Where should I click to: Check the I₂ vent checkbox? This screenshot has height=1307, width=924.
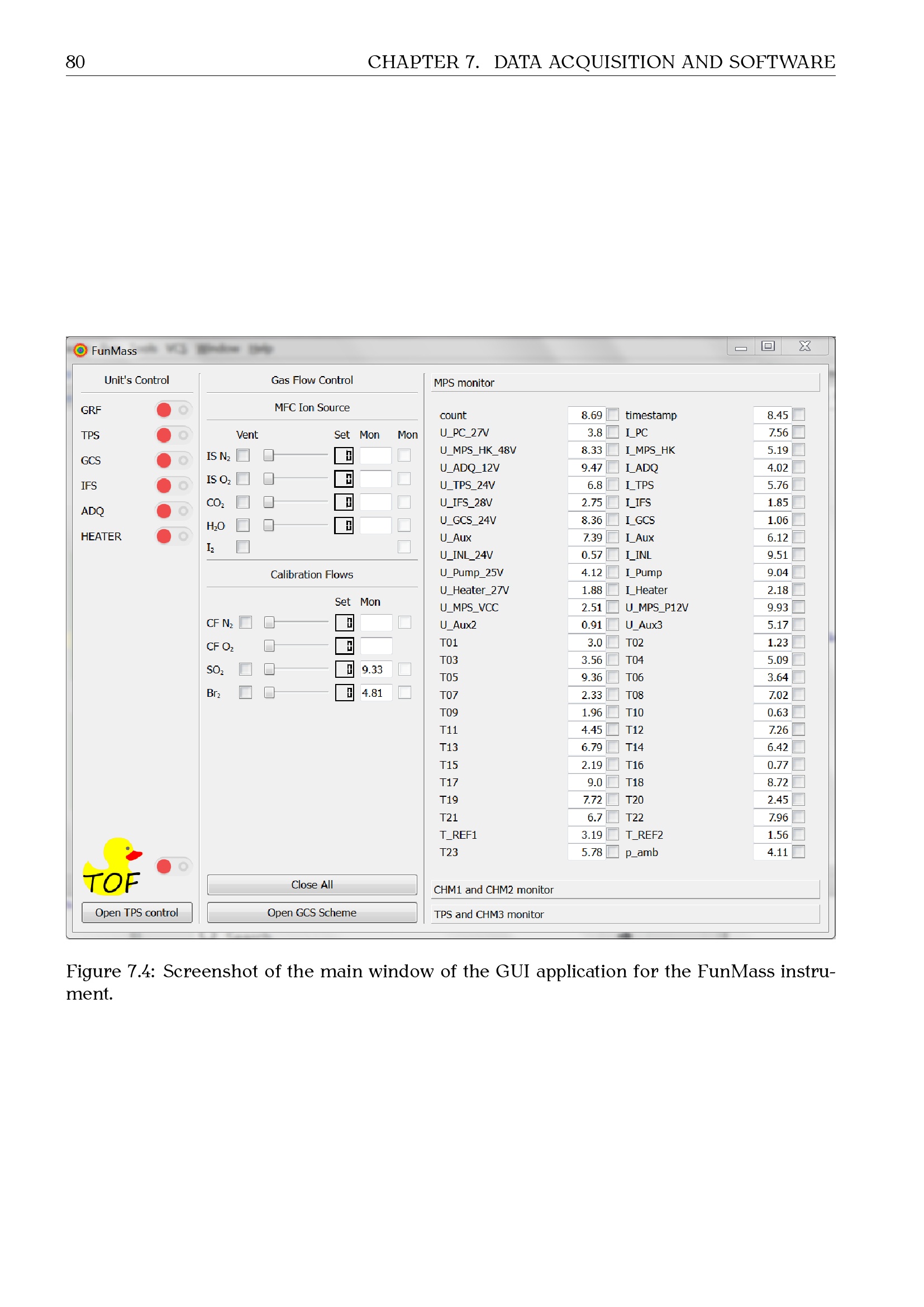pyautogui.click(x=243, y=547)
